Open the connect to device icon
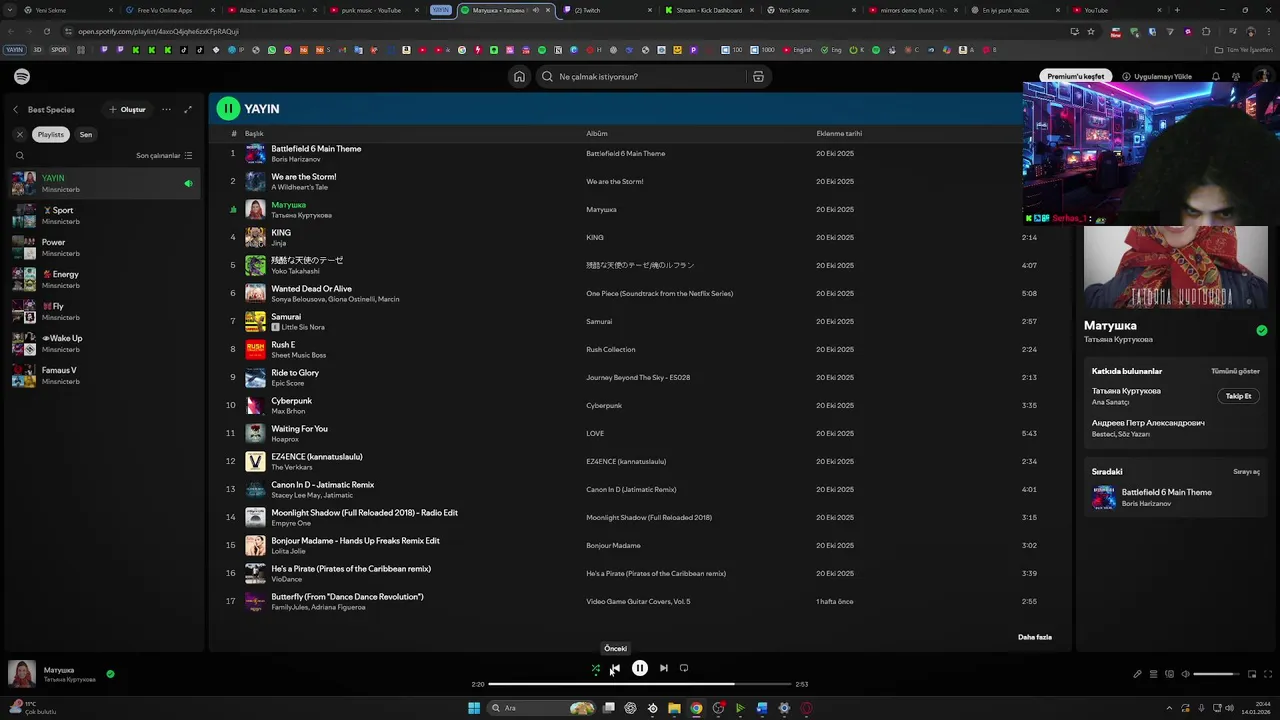Image resolution: width=1280 pixels, height=720 pixels. tap(1169, 674)
